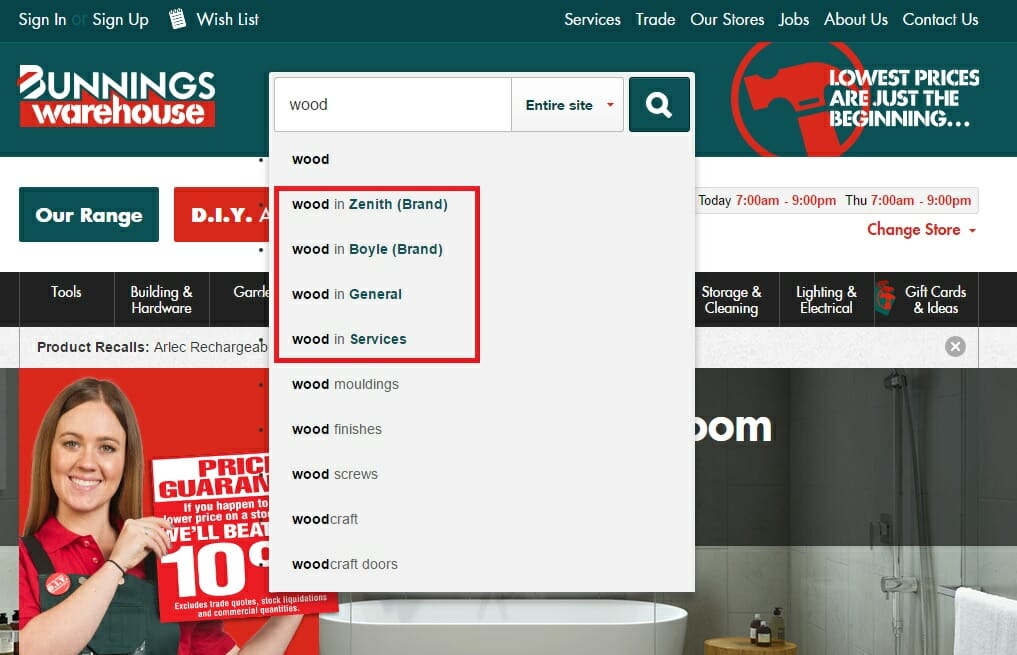This screenshot has height=655, width=1017.
Task: Open the Lighting & Electrical category
Action: tap(826, 300)
